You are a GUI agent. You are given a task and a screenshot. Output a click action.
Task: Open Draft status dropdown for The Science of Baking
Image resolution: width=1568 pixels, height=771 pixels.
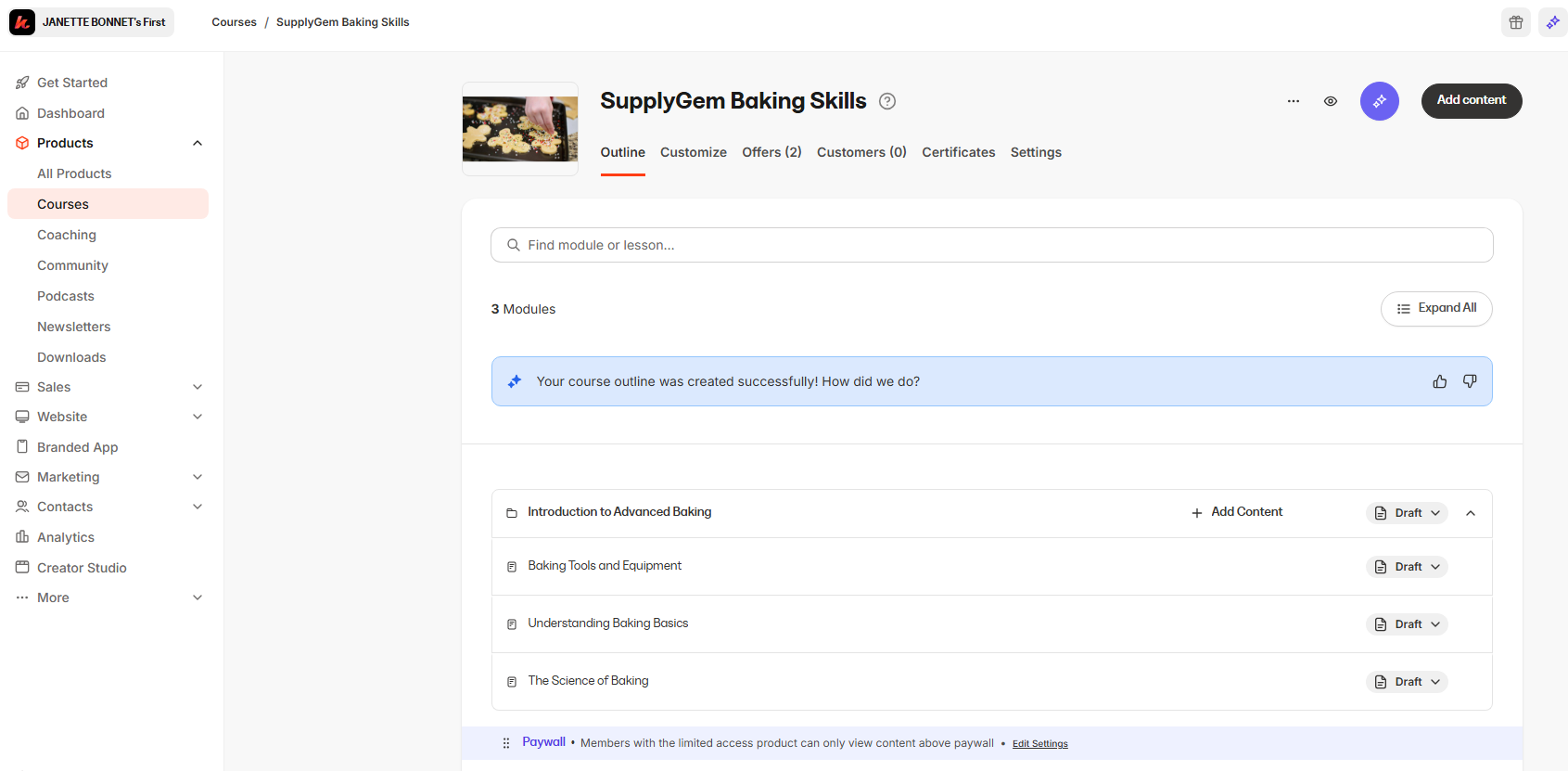(x=1407, y=682)
